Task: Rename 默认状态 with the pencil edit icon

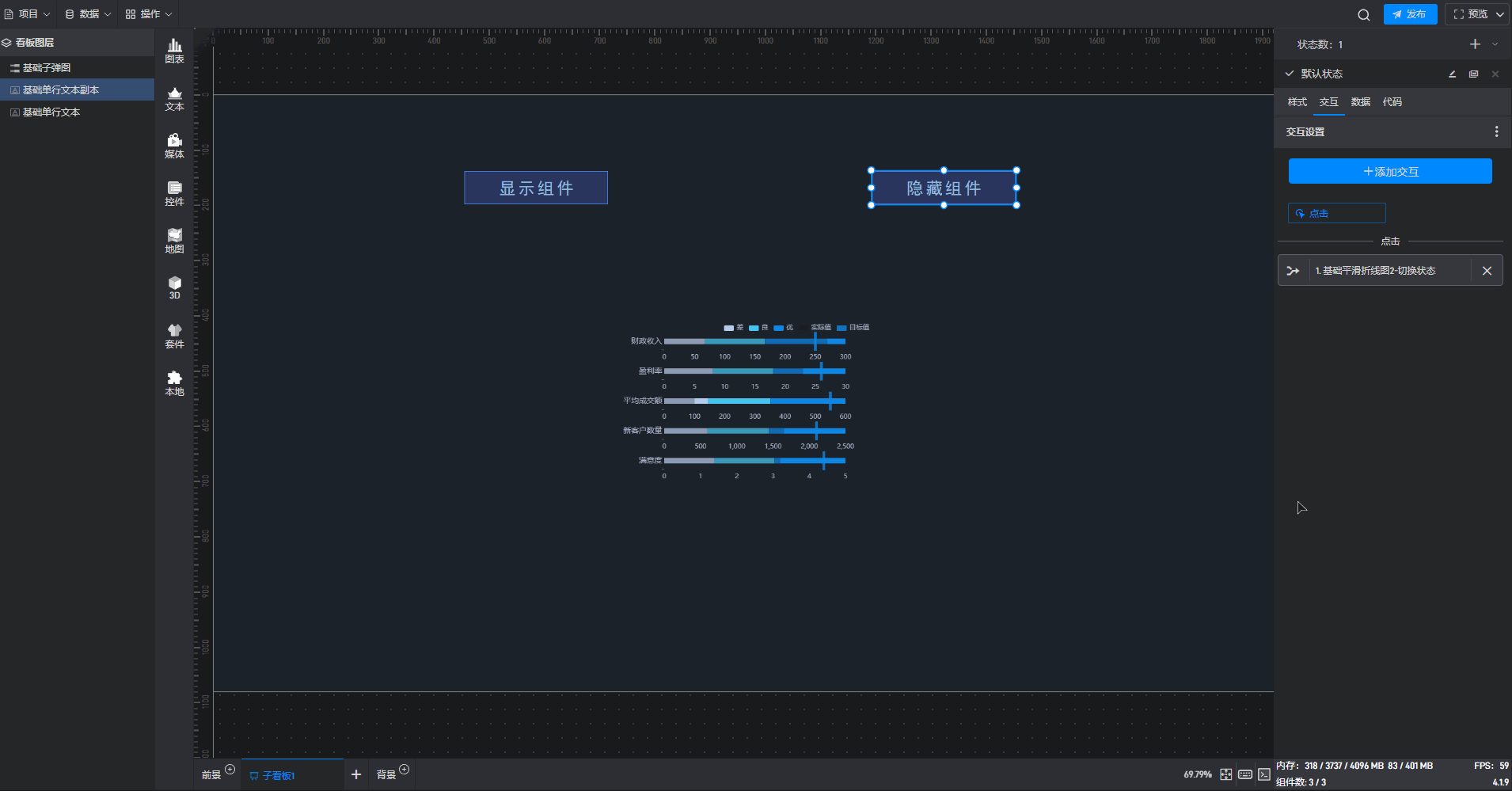Action: pos(1452,74)
